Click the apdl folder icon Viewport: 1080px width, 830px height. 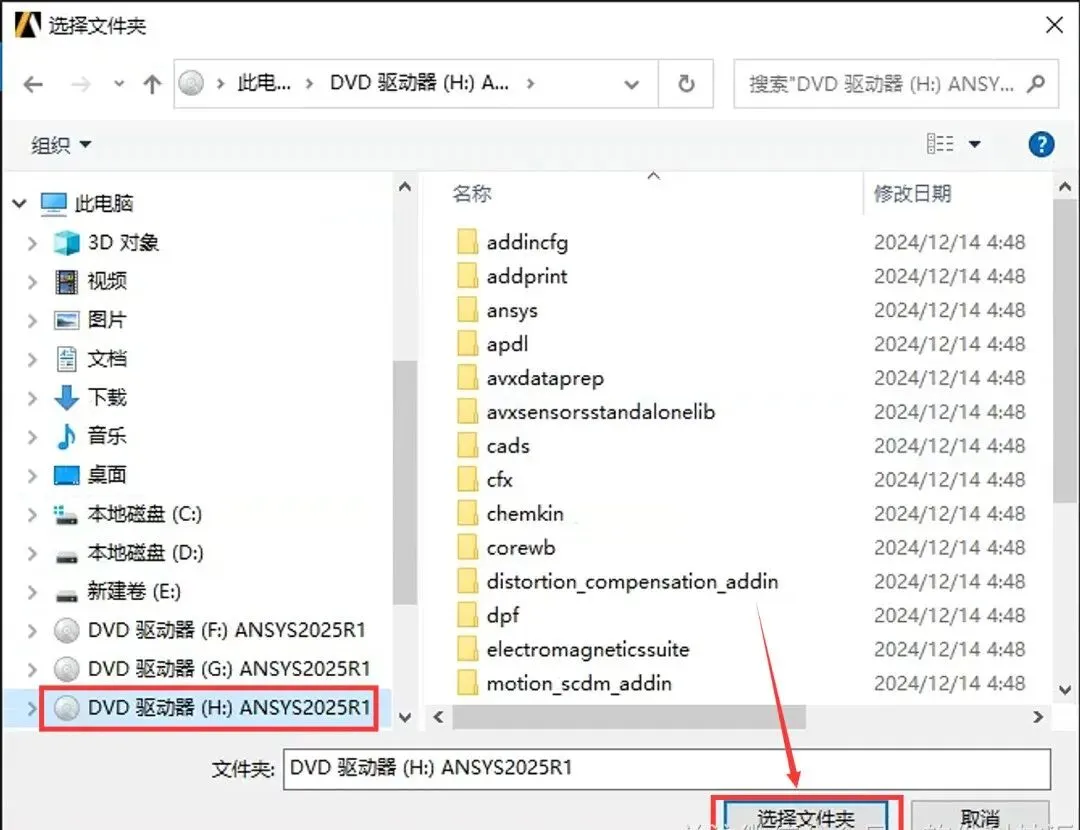coord(467,344)
